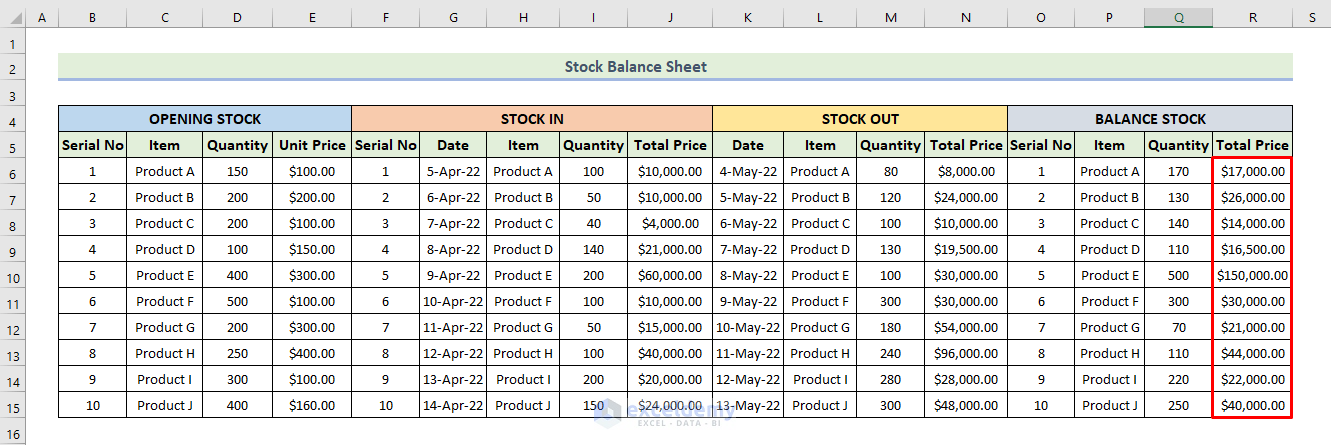The width and height of the screenshot is (1331, 445).
Task: Select row header 10
Action: click(x=12, y=275)
